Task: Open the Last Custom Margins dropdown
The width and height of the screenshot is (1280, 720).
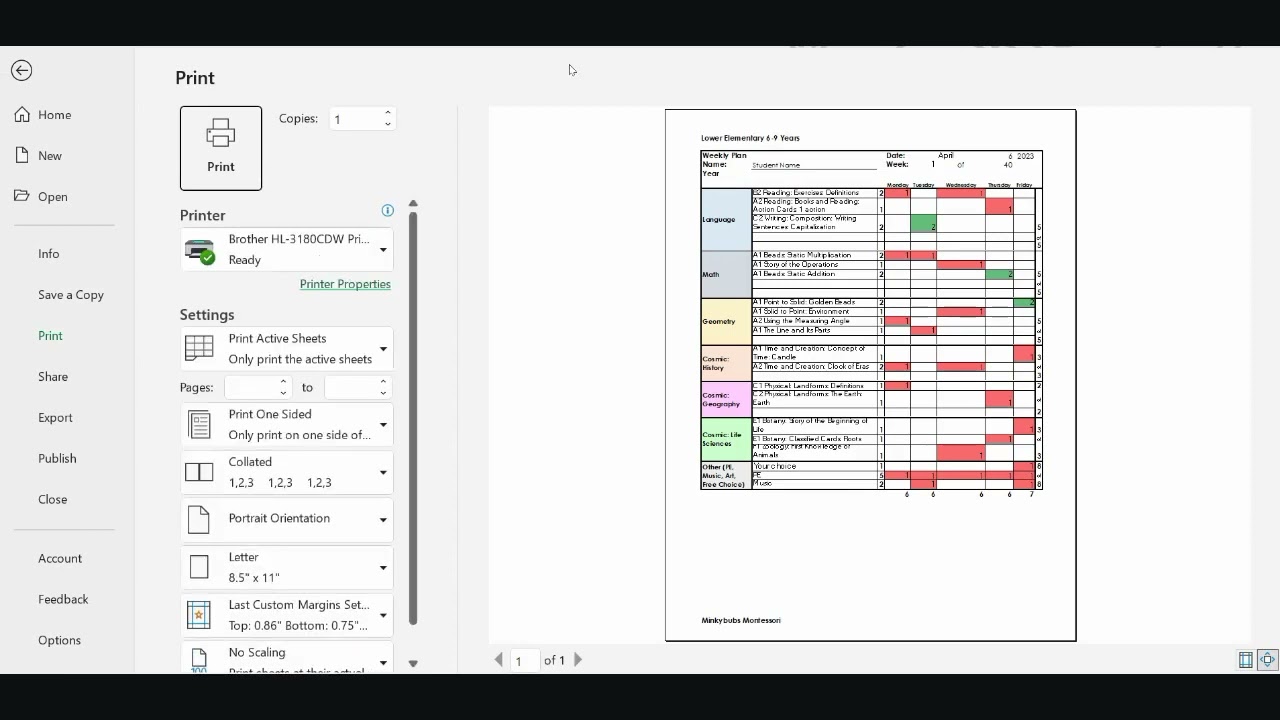Action: coord(287,615)
